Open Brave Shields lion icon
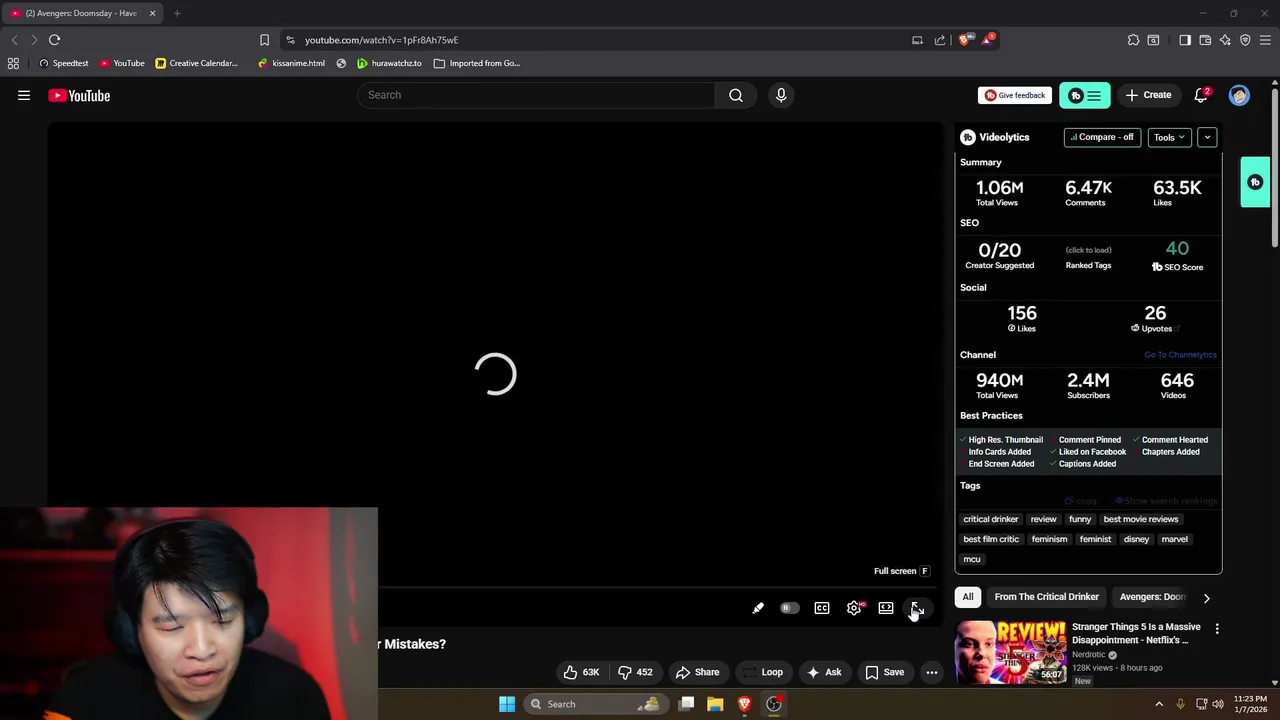 pyautogui.click(x=964, y=40)
